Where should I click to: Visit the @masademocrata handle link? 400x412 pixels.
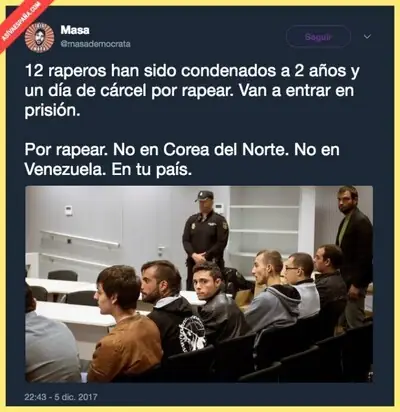[95, 44]
